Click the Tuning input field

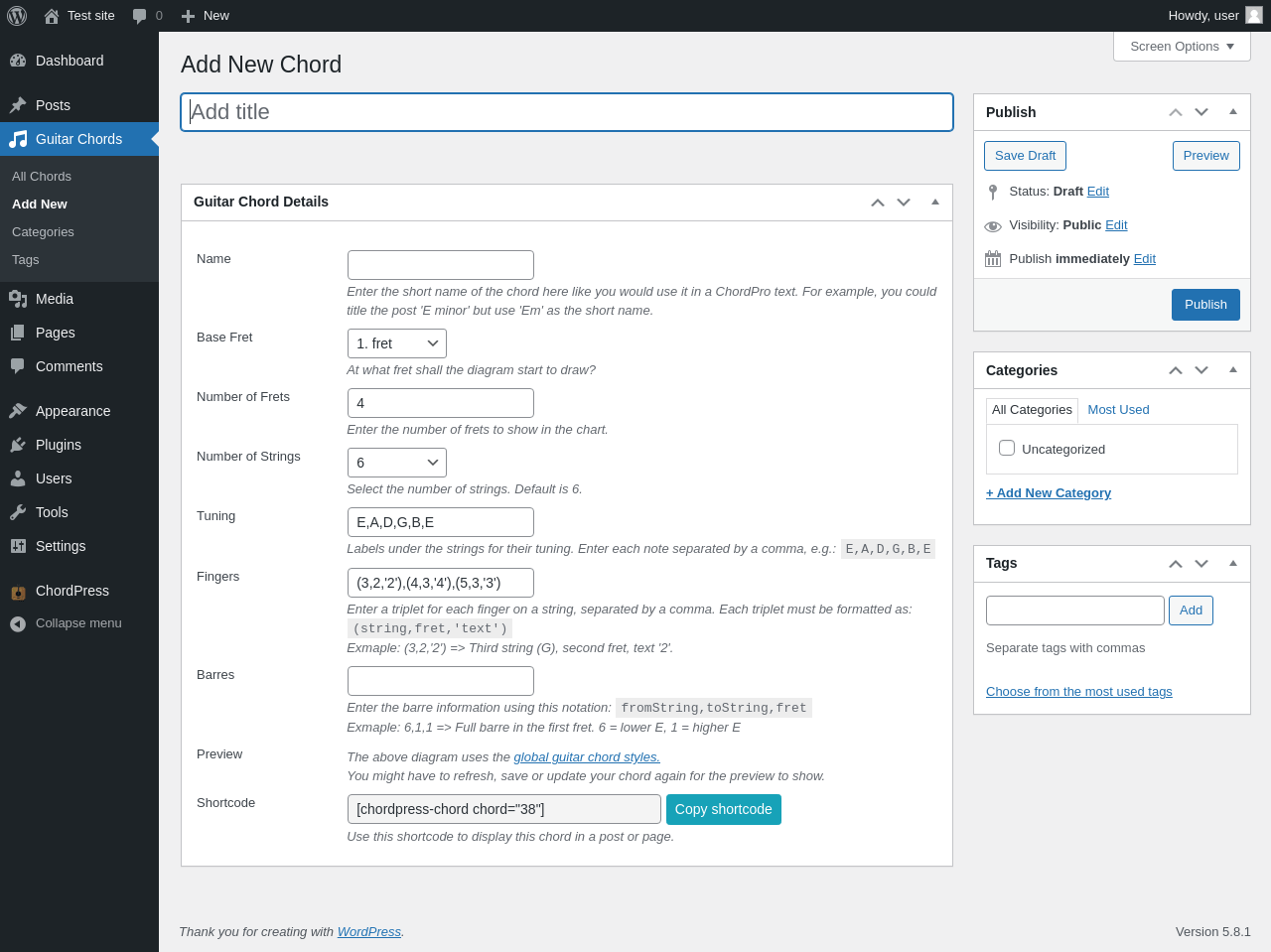441,522
